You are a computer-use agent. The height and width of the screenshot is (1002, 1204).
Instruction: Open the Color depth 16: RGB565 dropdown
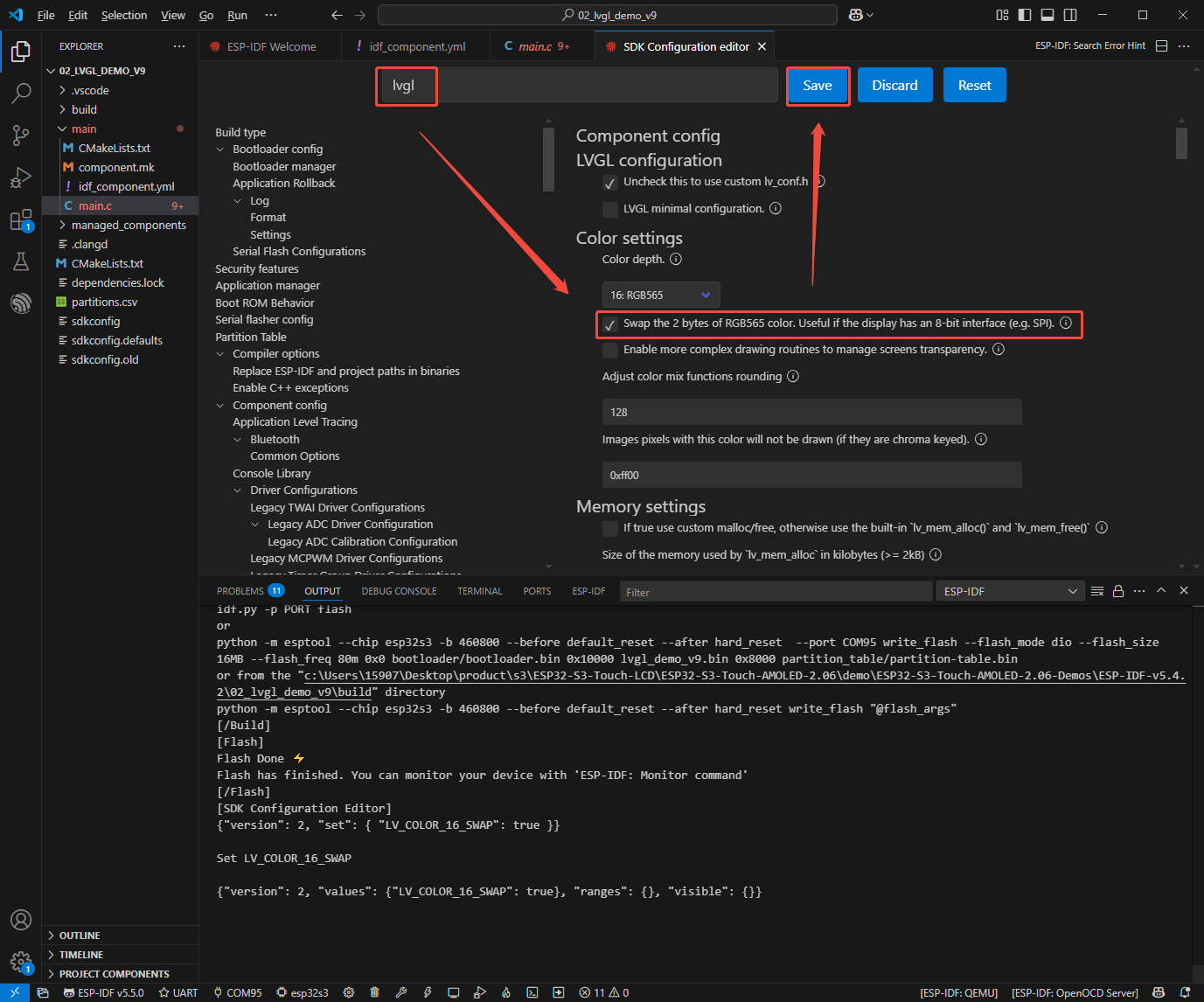661,295
